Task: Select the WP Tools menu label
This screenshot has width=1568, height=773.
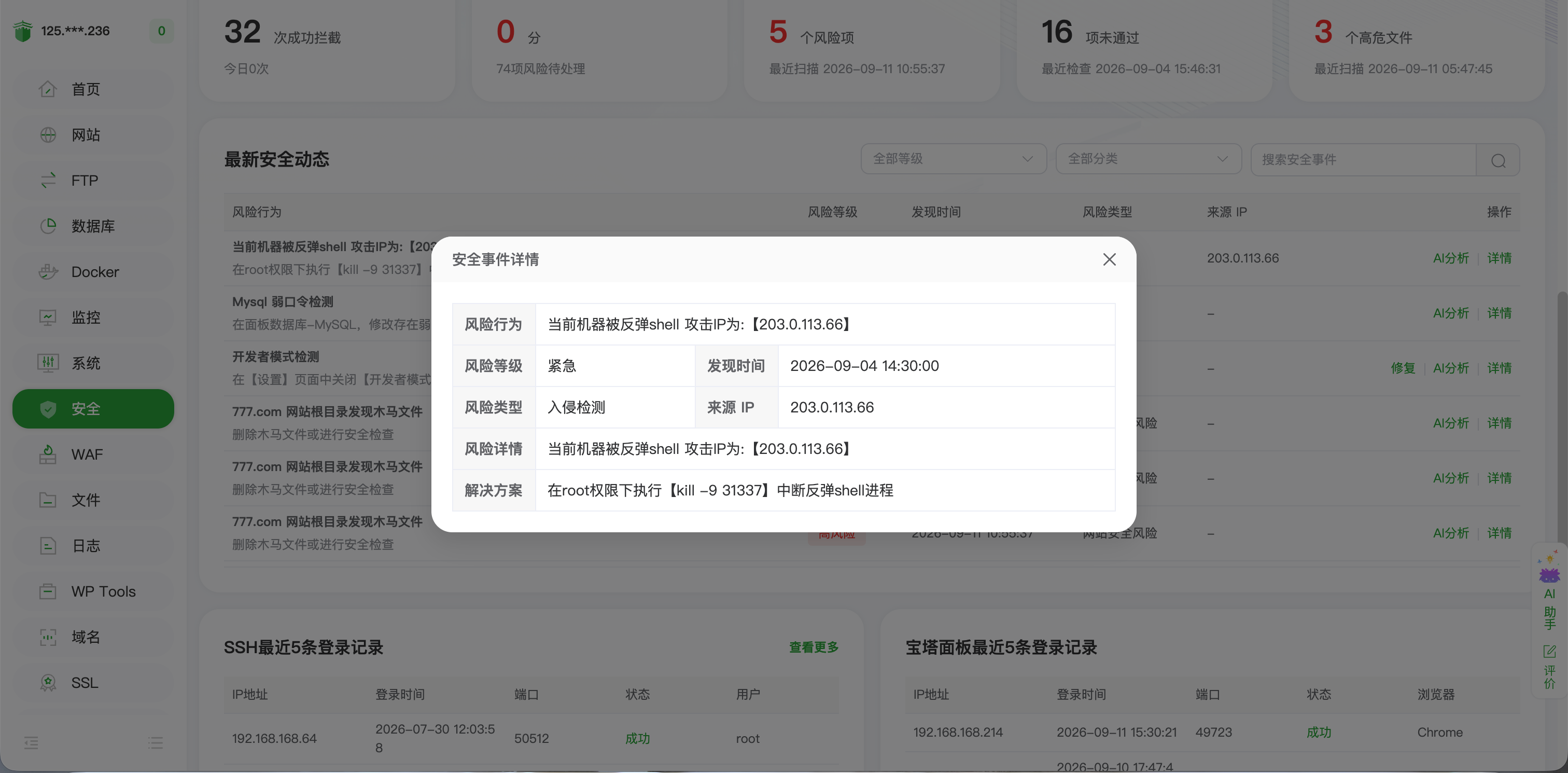Action: [104, 591]
